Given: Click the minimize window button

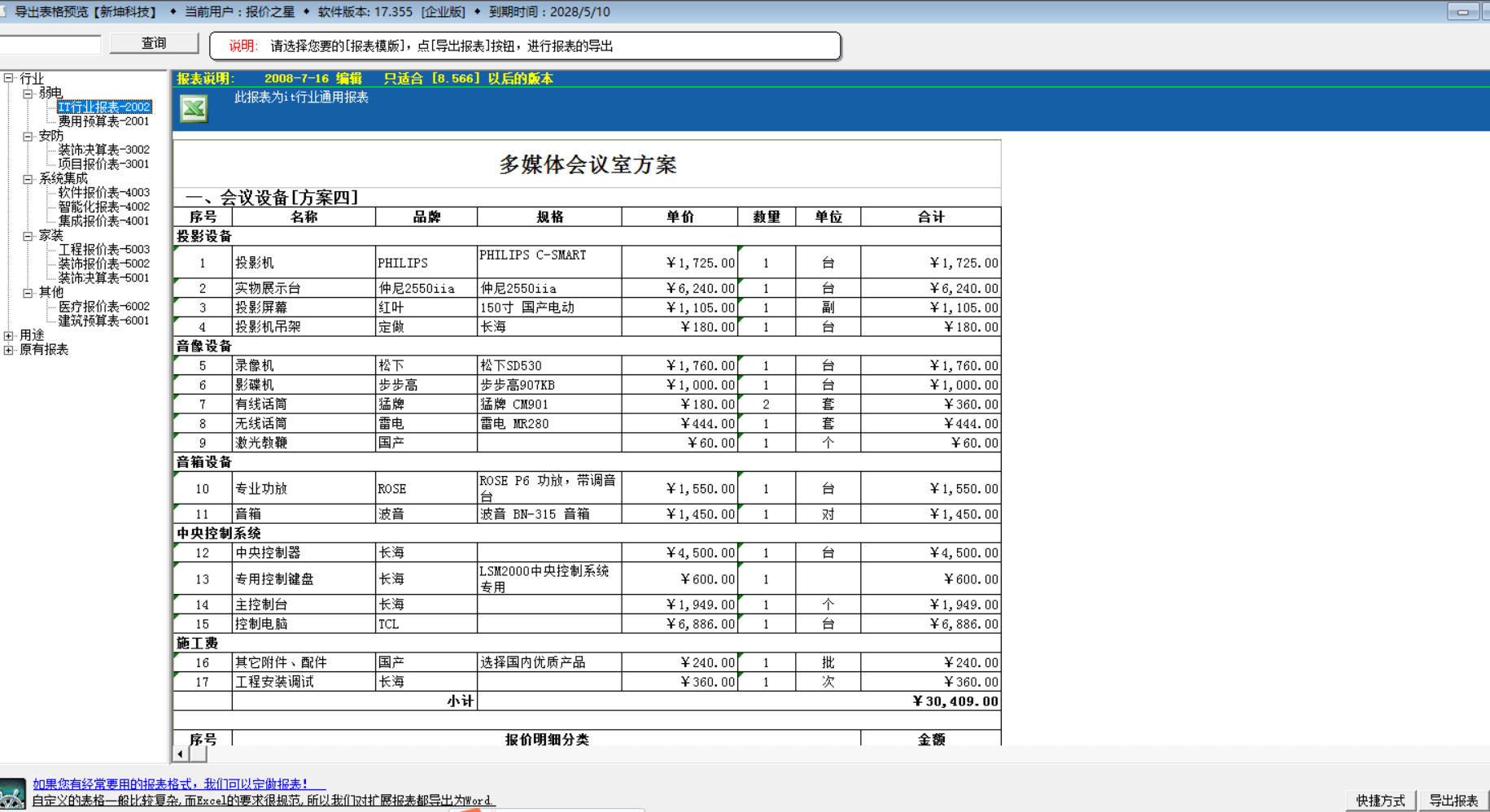Looking at the screenshot, I should coord(1462,12).
